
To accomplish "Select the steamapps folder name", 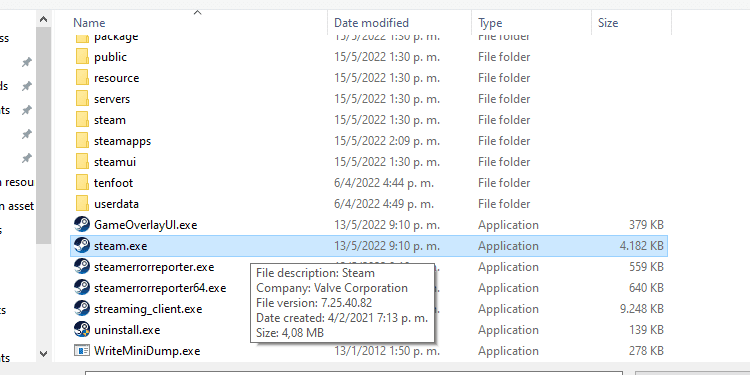I will click(x=122, y=141).
